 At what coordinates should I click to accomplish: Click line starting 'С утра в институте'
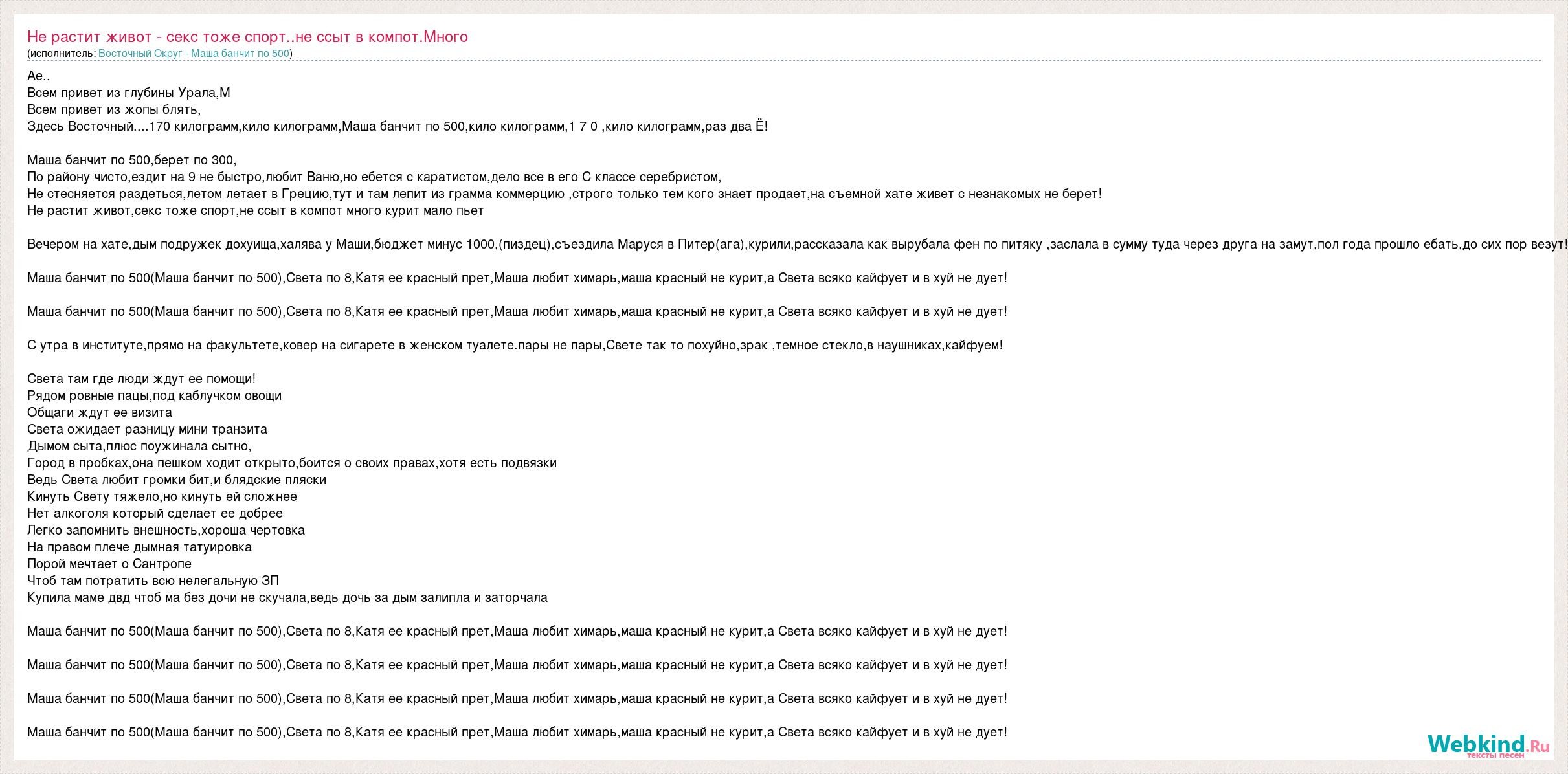tap(515, 345)
